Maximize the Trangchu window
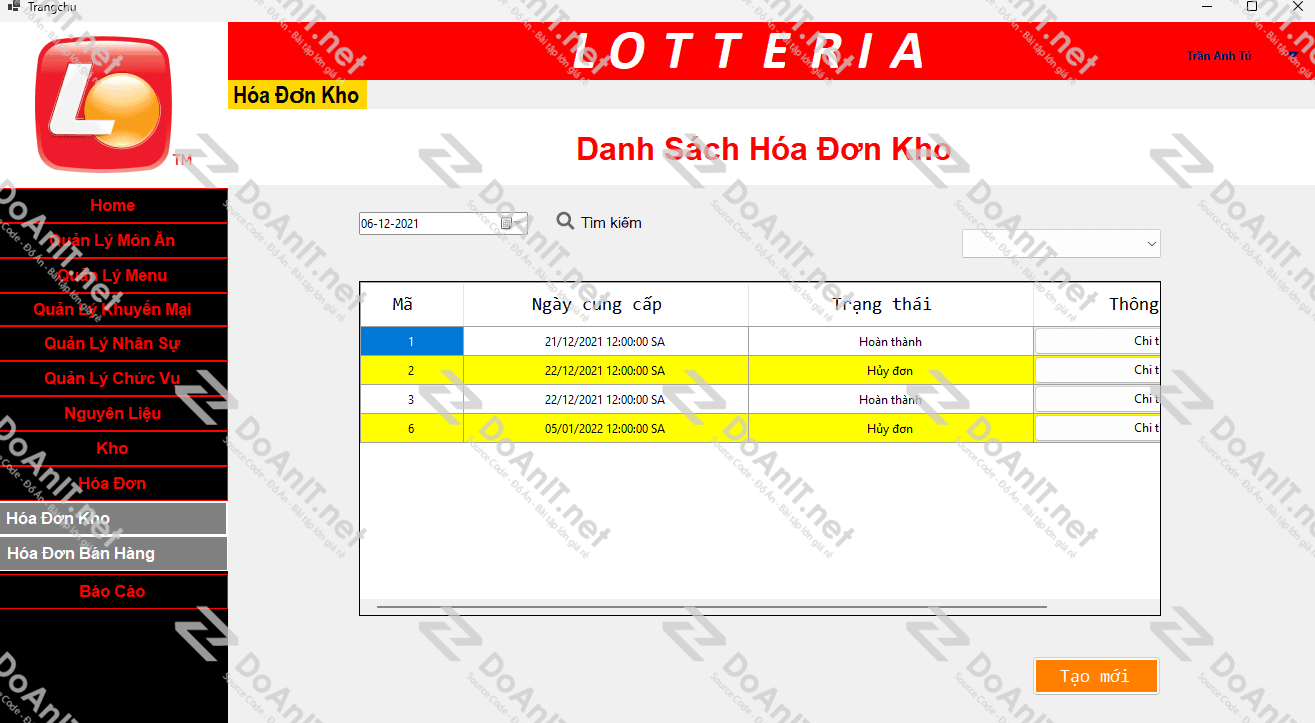 click(x=1252, y=6)
